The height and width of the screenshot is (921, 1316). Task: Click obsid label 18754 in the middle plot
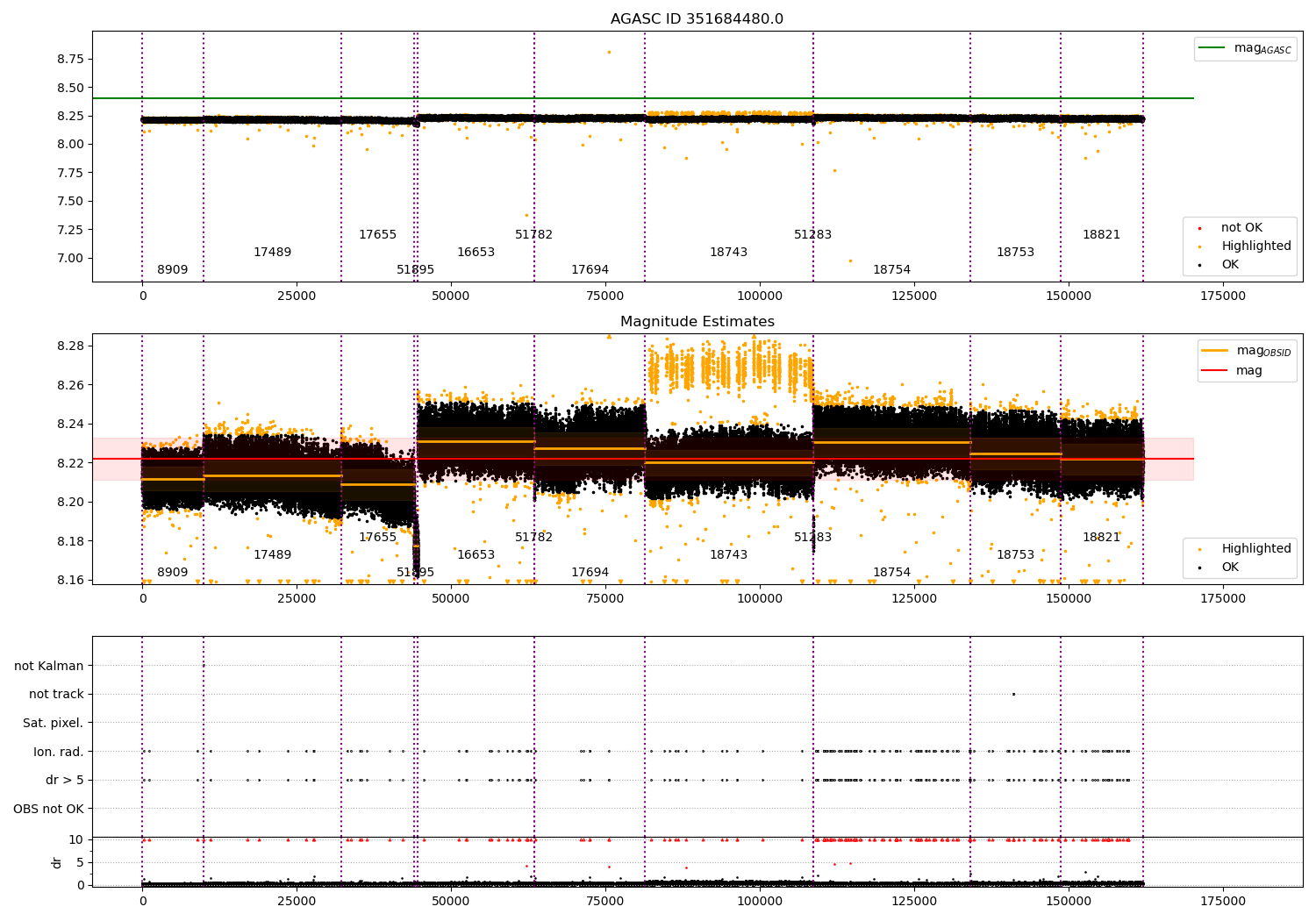[x=892, y=573]
